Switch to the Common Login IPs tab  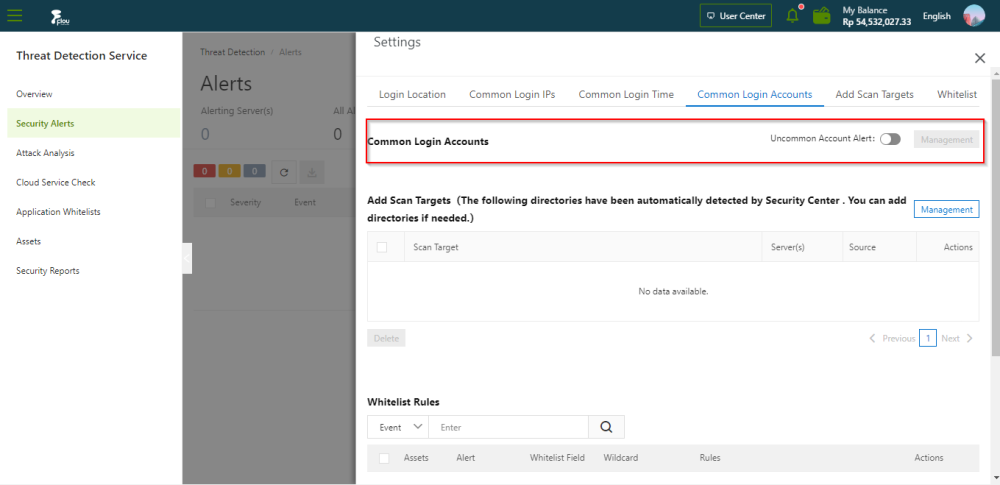(512, 94)
